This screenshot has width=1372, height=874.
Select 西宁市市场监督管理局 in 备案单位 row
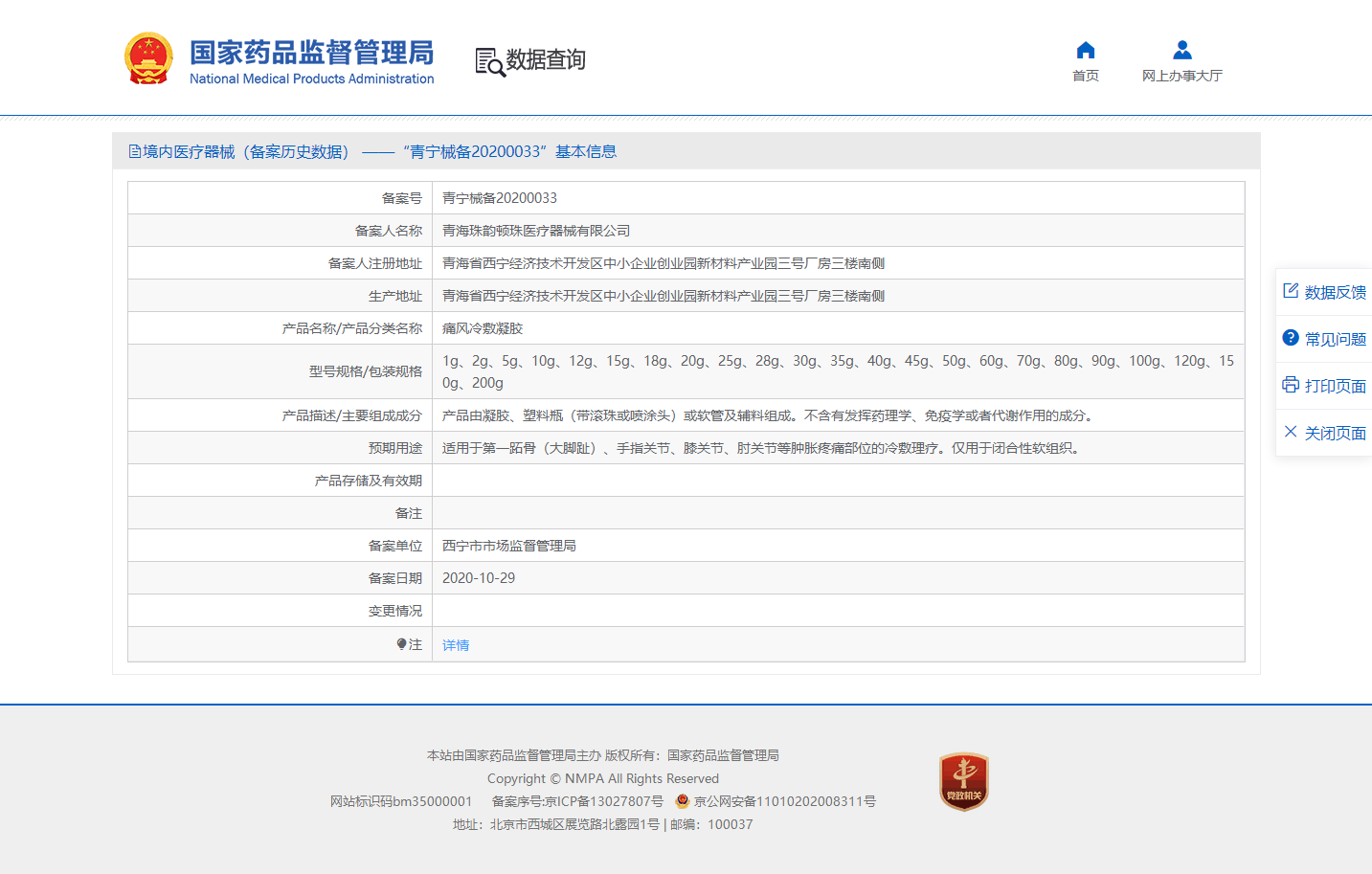click(x=509, y=546)
